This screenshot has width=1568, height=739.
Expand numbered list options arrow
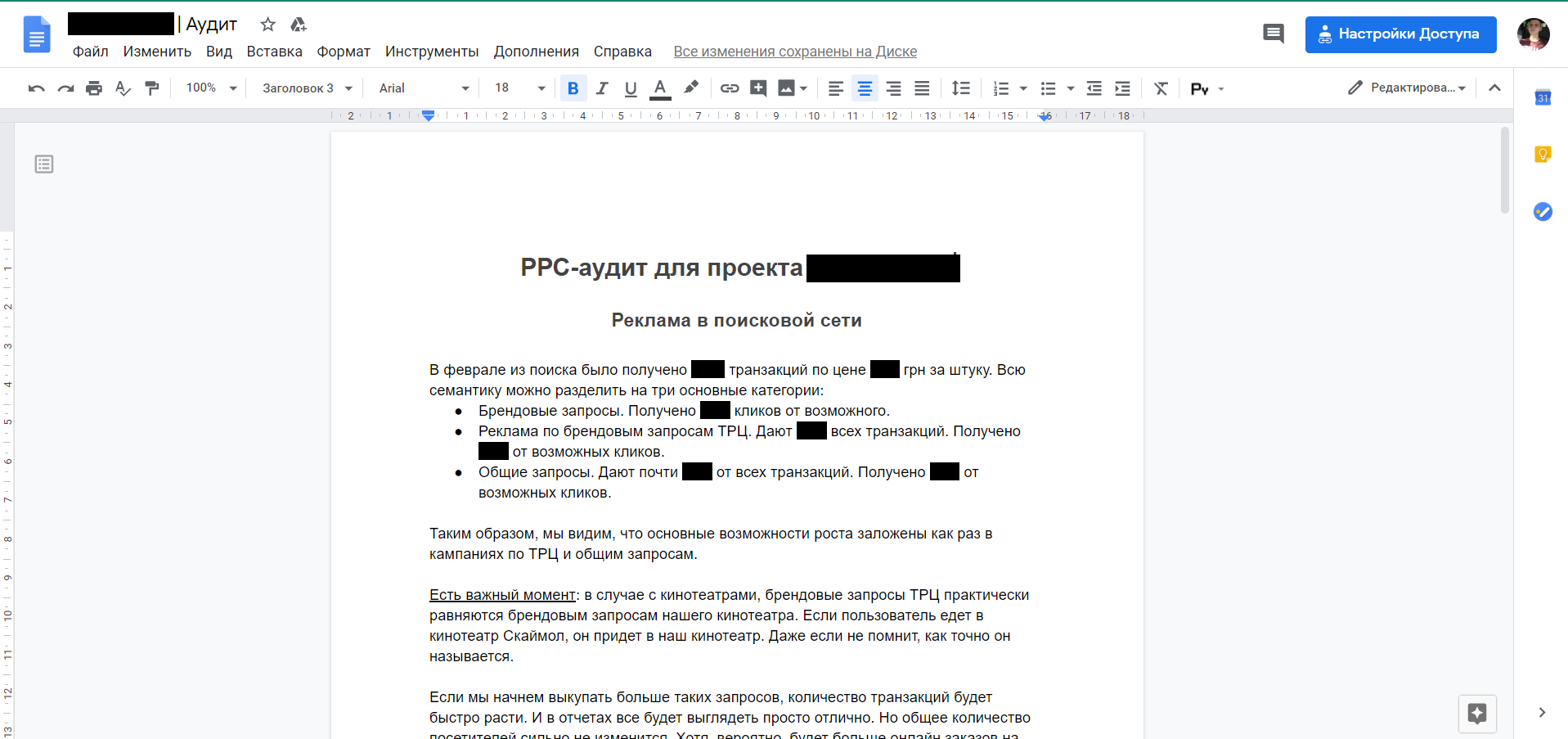1023,88
